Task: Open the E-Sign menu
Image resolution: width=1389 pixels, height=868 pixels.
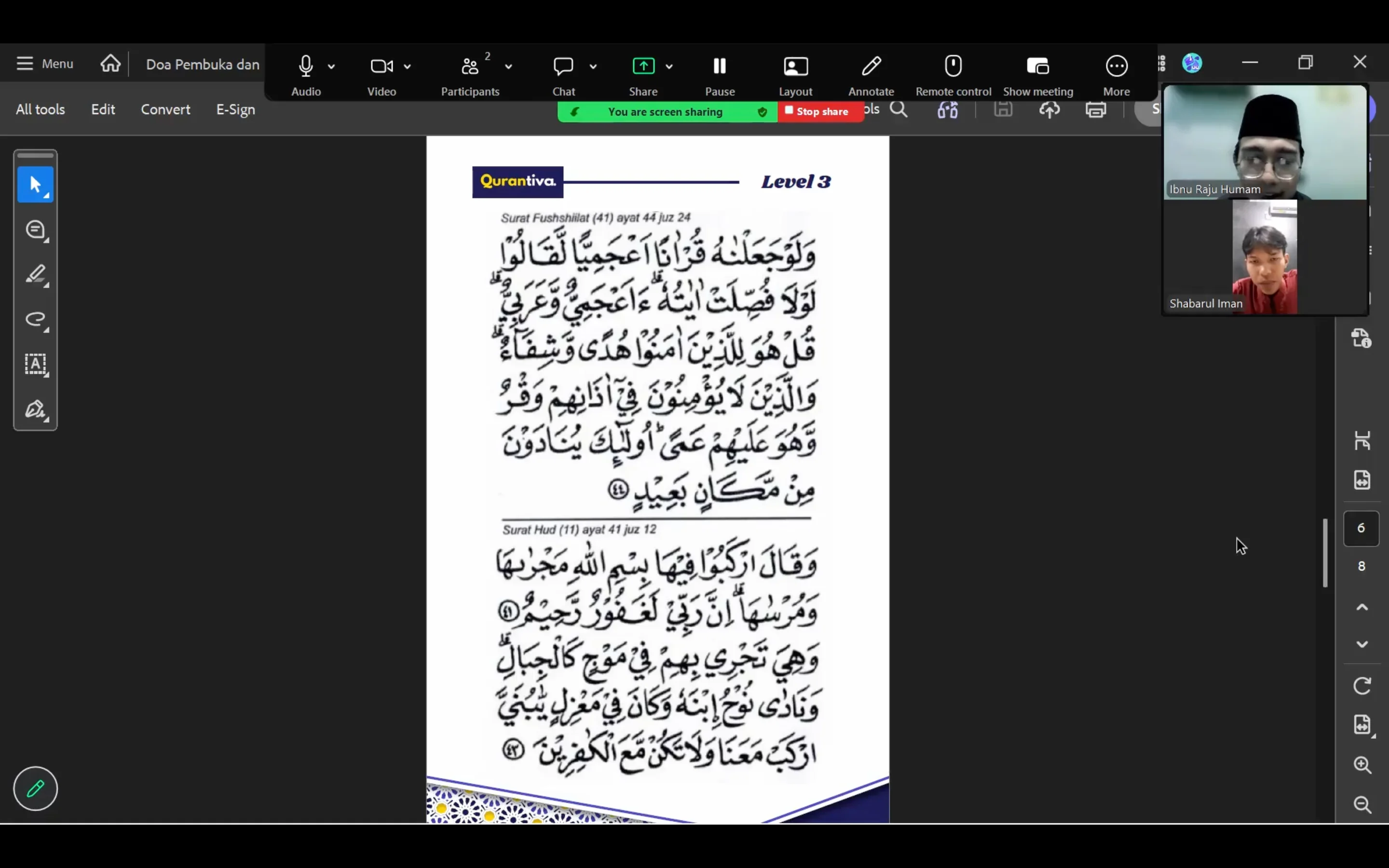Action: point(235,109)
